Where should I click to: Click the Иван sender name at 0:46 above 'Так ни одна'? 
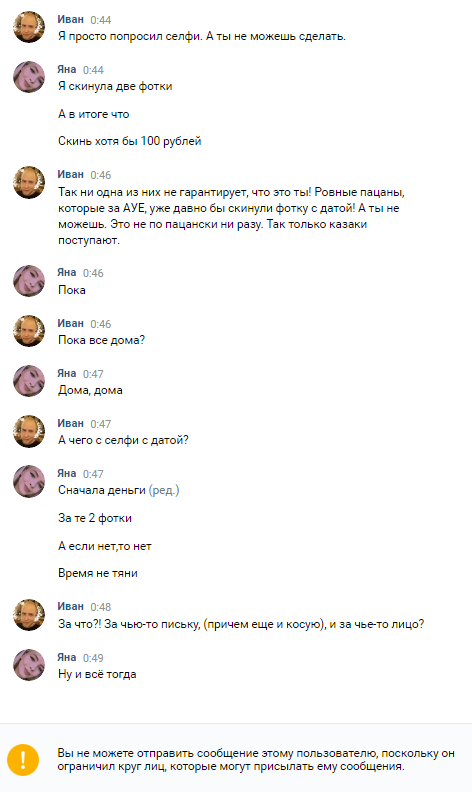70,175
